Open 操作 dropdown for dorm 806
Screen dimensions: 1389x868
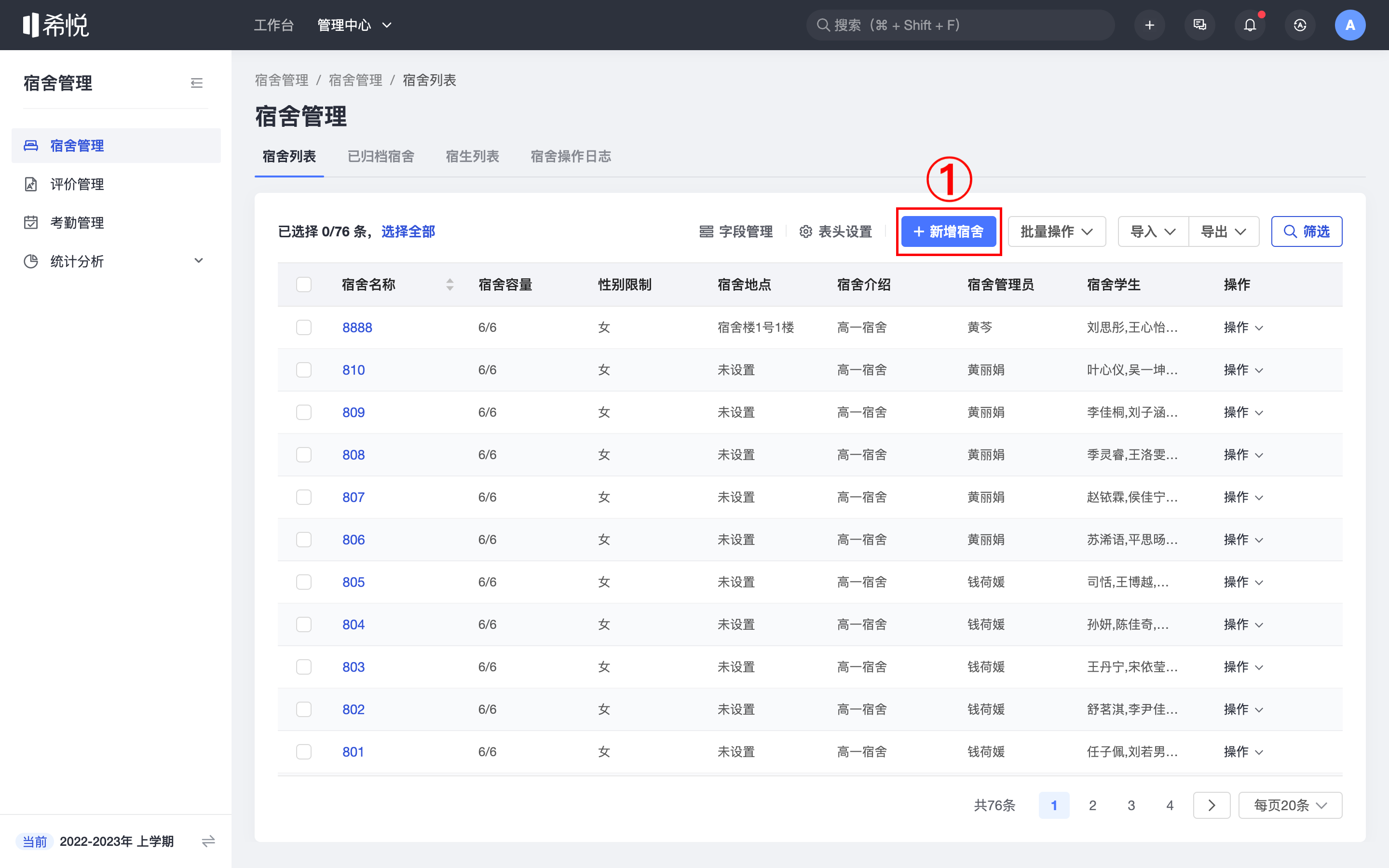(x=1243, y=540)
